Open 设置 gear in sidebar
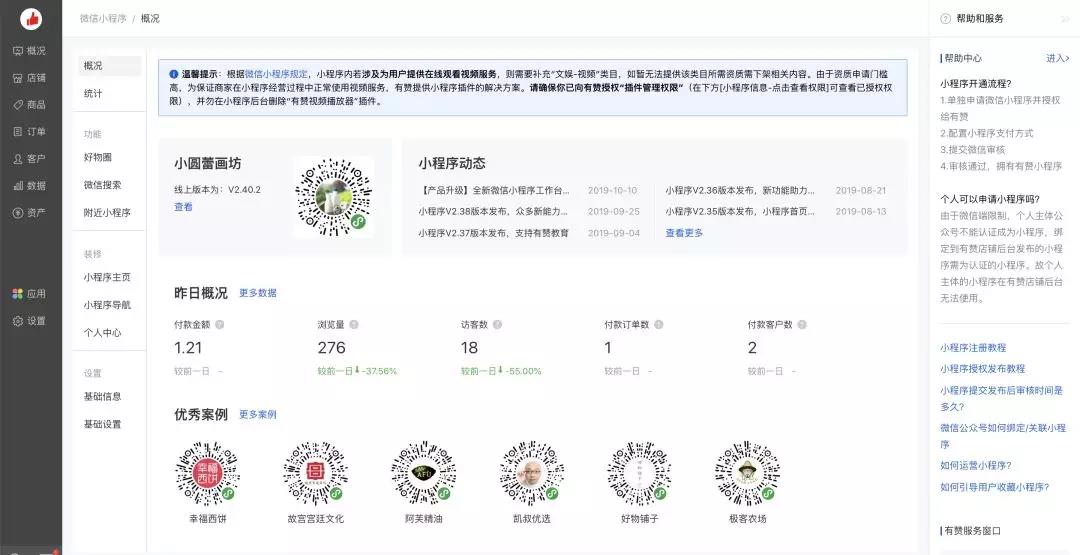The width and height of the screenshot is (1080, 555). point(18,321)
